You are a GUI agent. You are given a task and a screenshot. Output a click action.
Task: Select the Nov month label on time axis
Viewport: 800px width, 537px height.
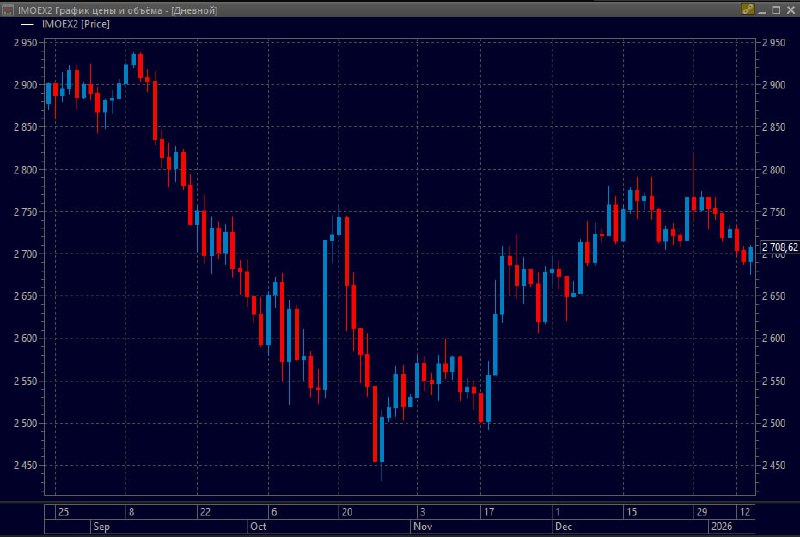coord(421,525)
